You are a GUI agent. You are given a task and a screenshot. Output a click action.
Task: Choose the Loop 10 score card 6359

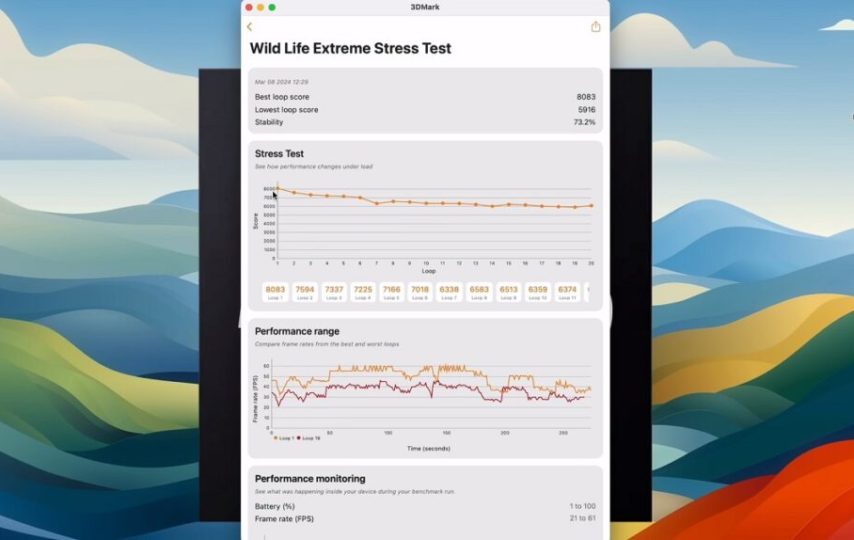pos(537,291)
